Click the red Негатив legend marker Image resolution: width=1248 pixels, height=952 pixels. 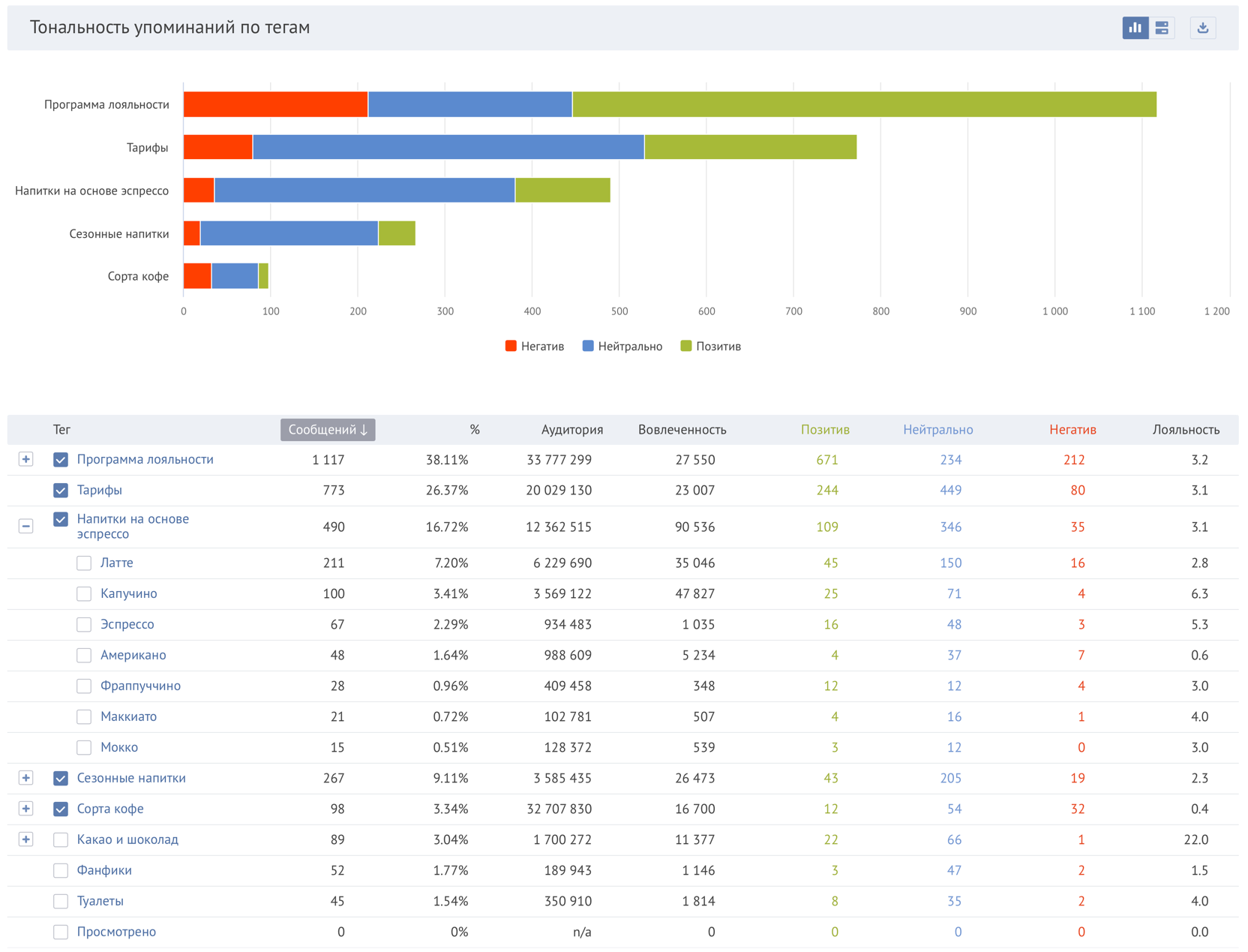pos(511,346)
